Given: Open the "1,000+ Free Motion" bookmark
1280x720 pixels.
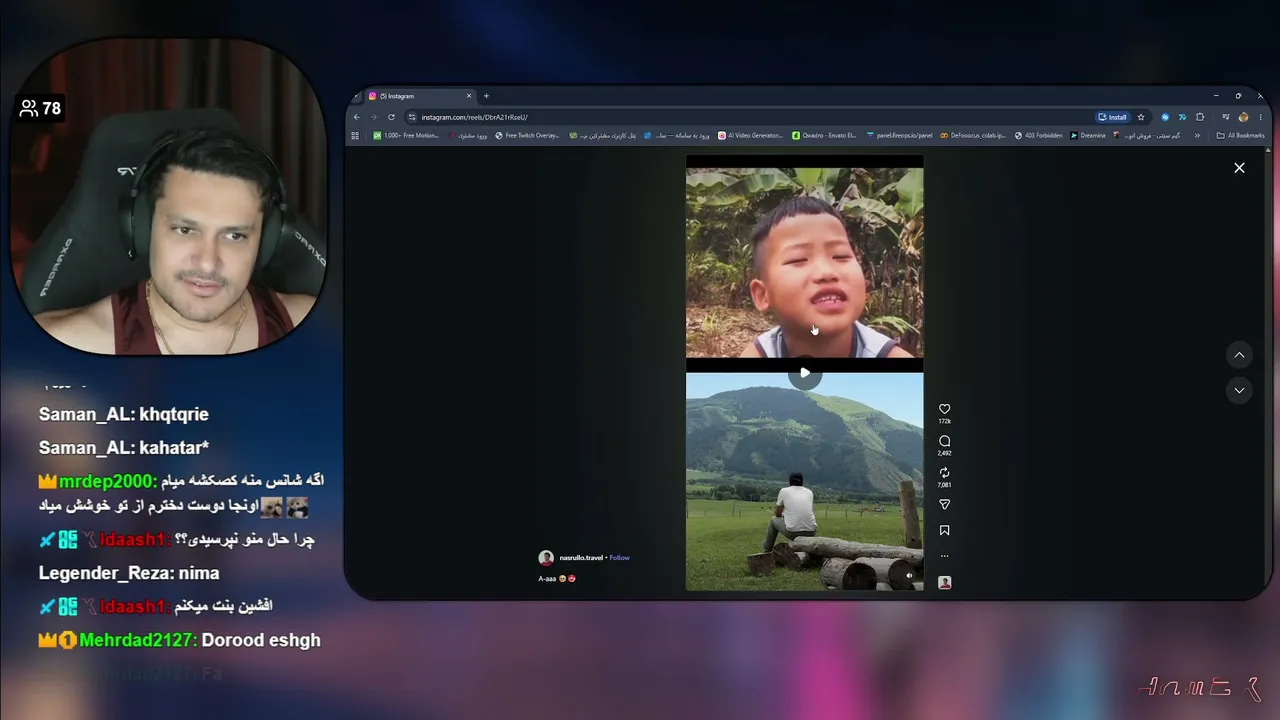Looking at the screenshot, I should click(406, 135).
